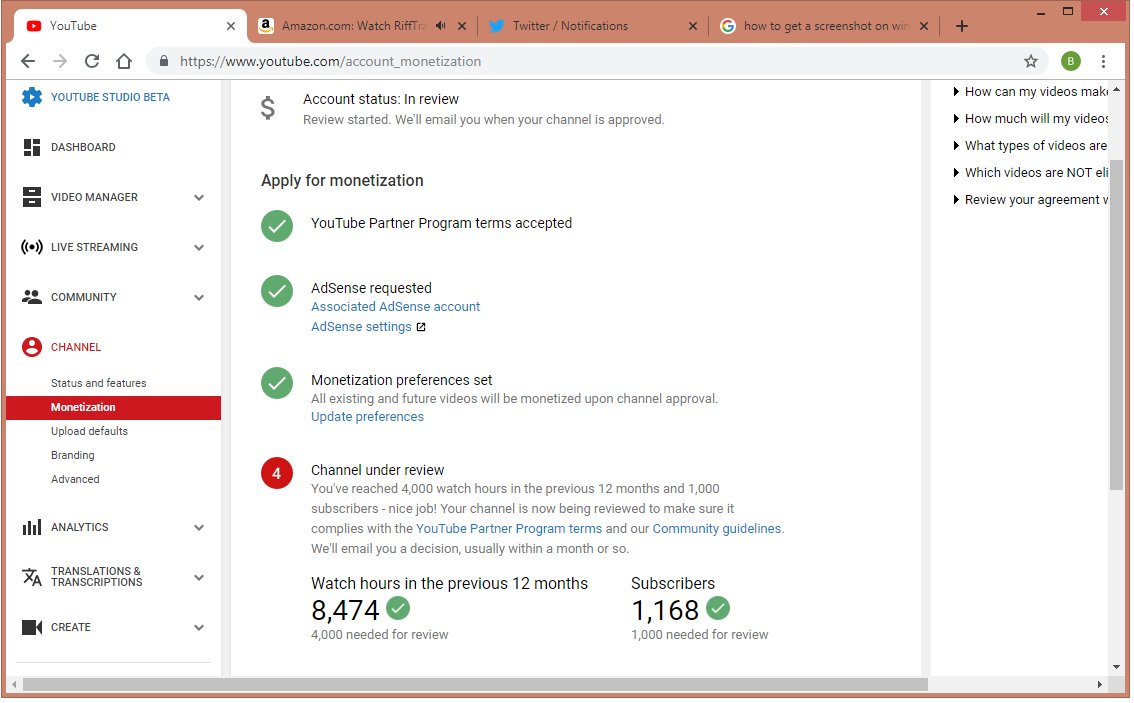Open Branding submenu item
This screenshot has height=703, width=1134.
[73, 456]
